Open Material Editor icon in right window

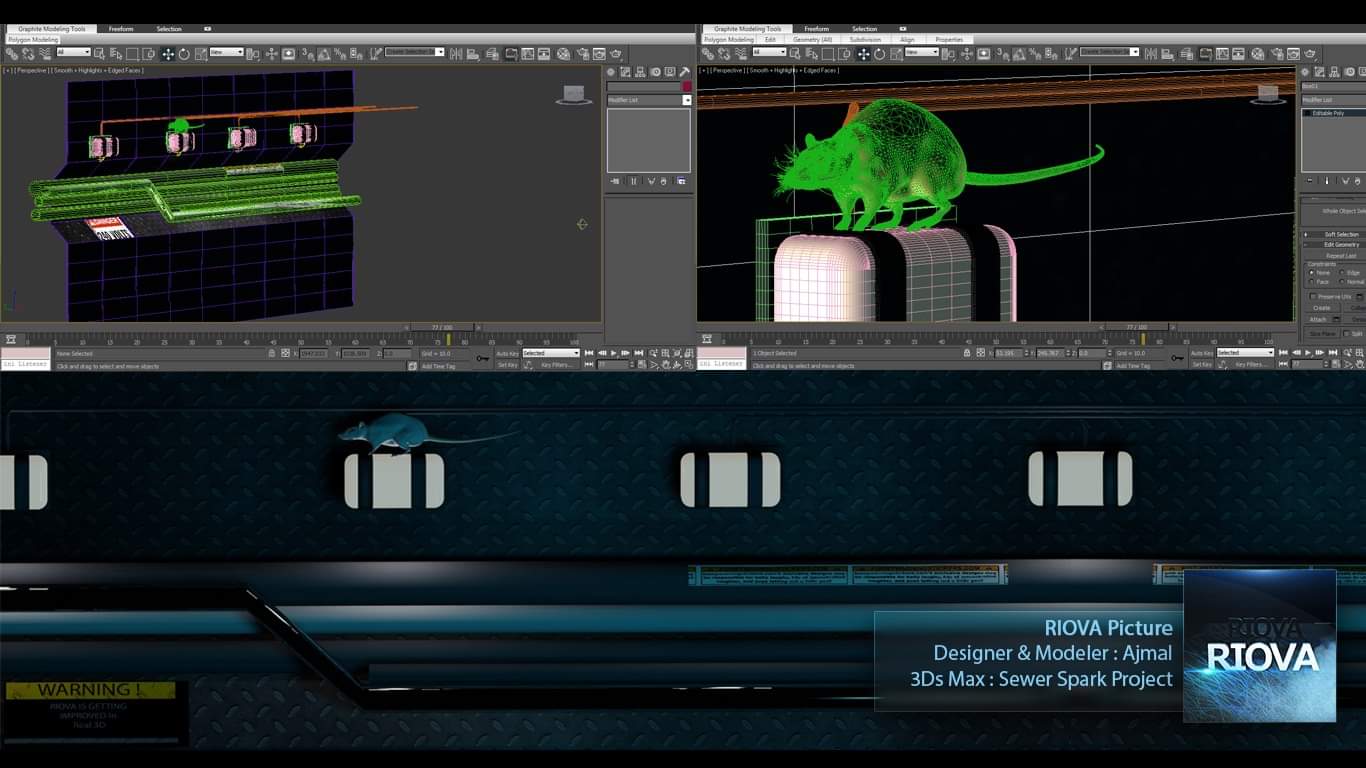coord(1258,53)
